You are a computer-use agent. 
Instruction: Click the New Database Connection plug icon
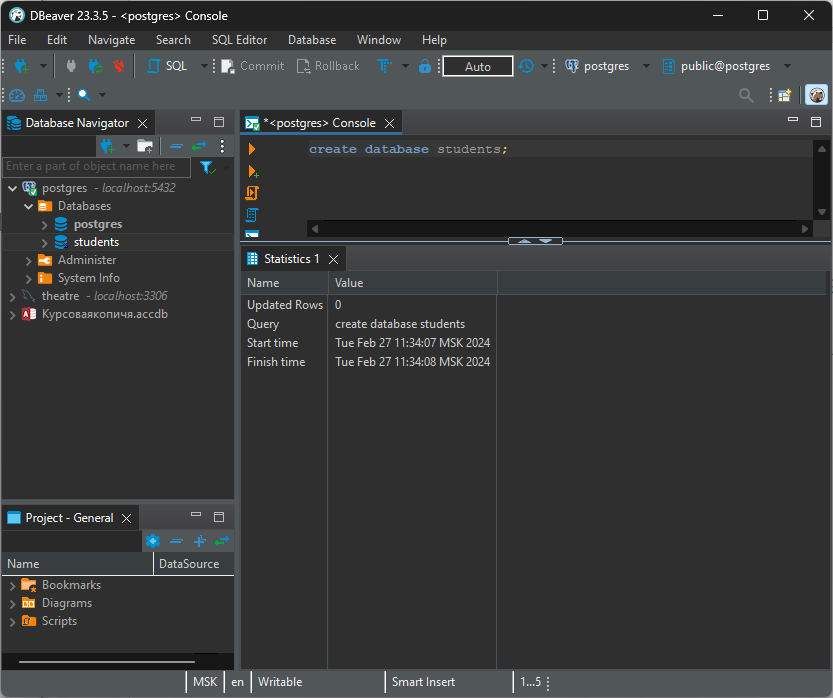[x=22, y=66]
